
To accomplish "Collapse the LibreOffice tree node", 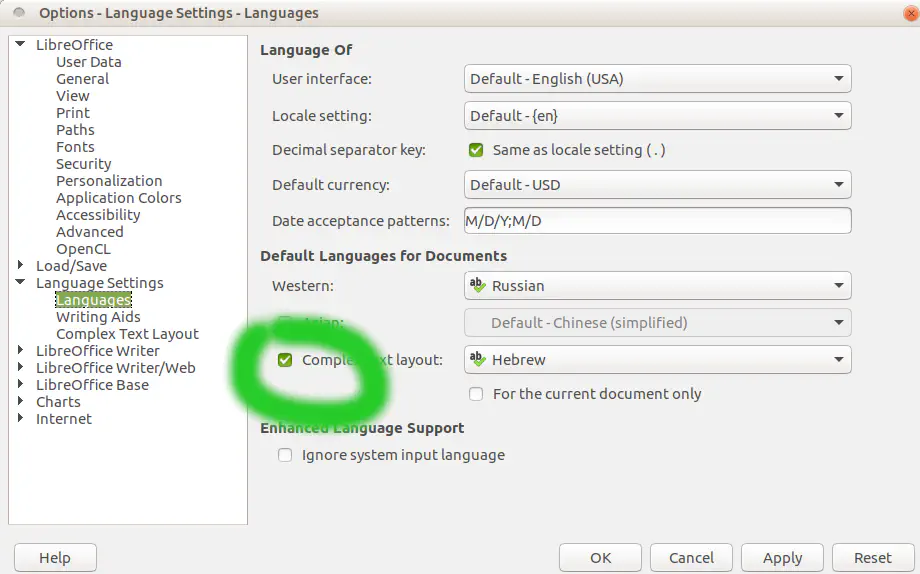I will (21, 45).
